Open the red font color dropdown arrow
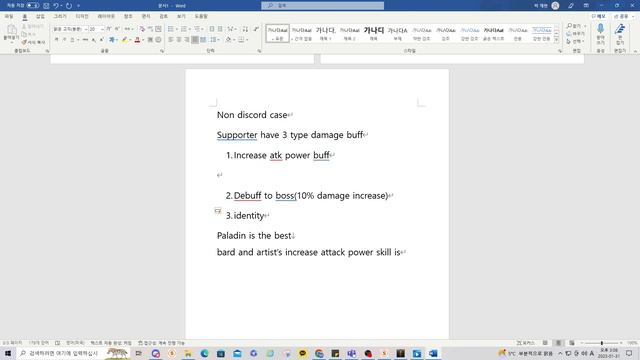 (x=143, y=40)
